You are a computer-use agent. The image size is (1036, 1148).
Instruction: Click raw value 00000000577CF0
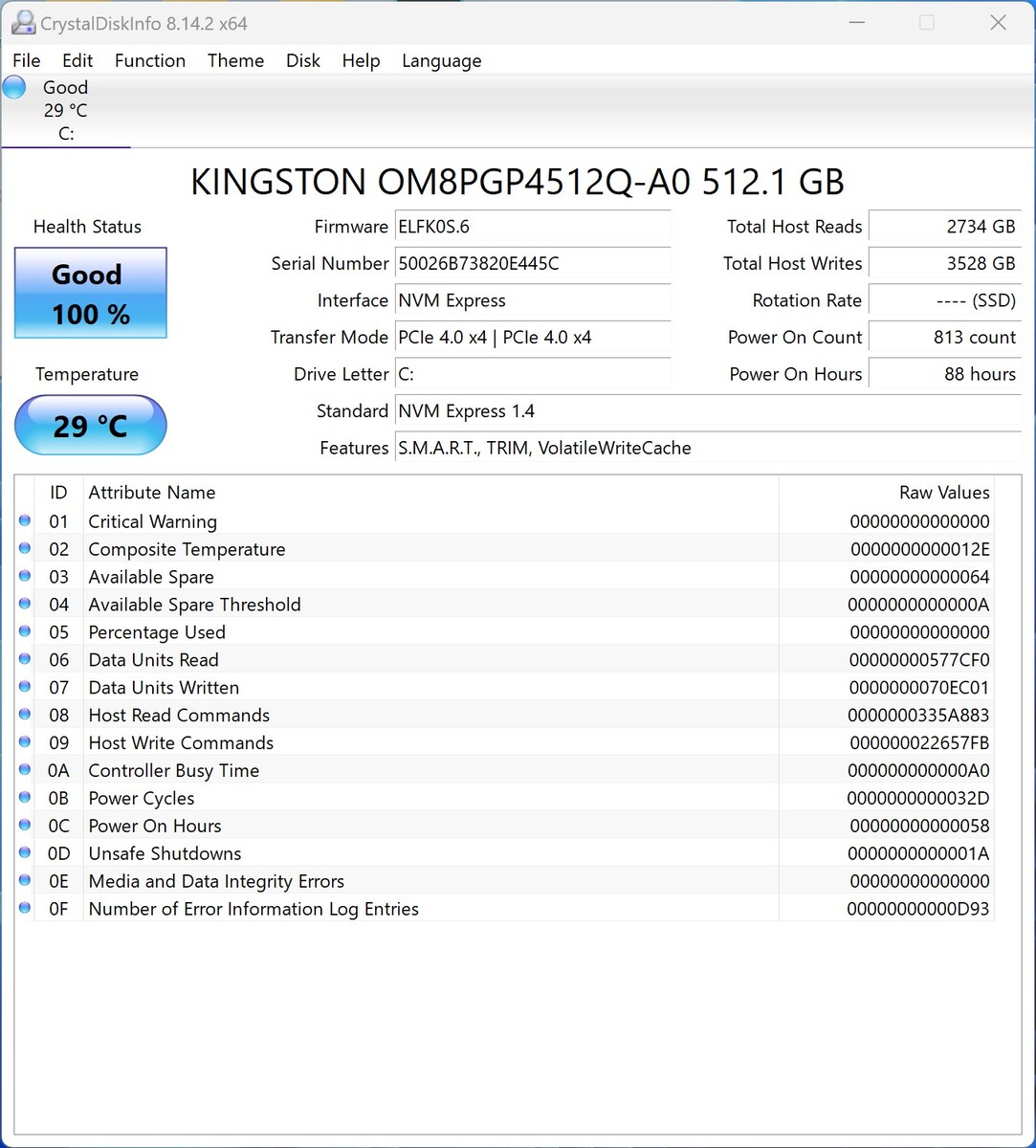919,660
